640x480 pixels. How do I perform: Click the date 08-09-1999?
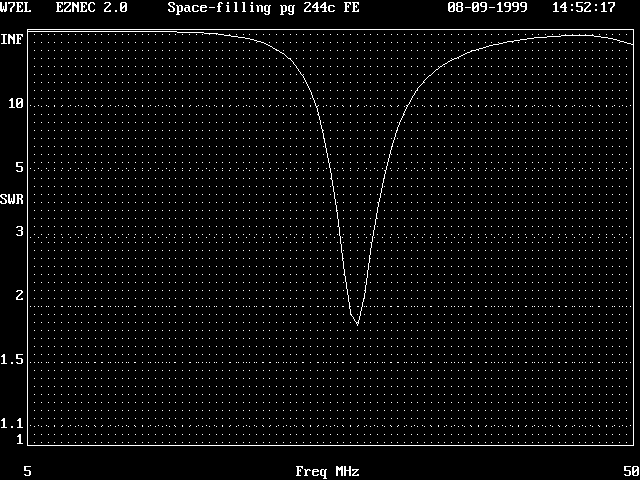pos(487,7)
